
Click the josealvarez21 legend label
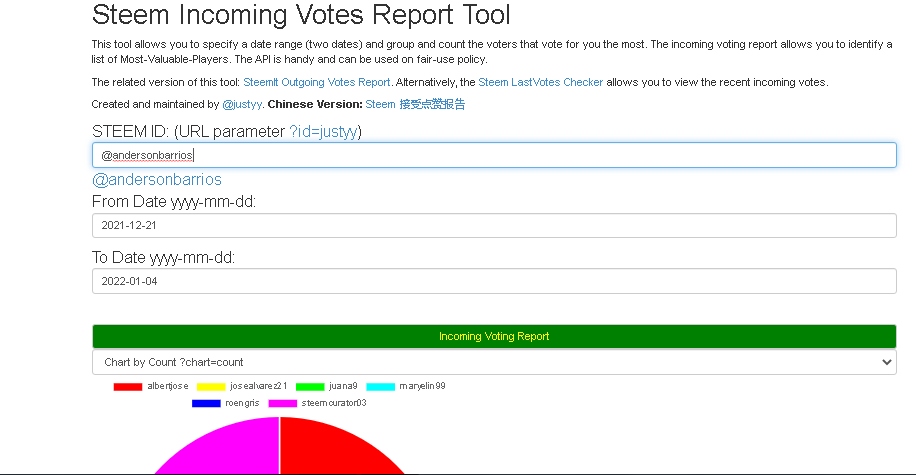click(x=258, y=386)
